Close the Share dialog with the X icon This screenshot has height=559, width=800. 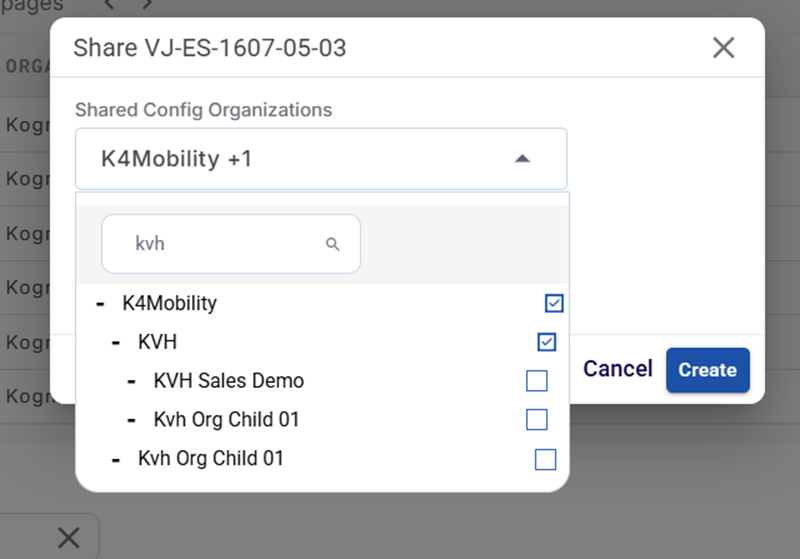point(723,47)
